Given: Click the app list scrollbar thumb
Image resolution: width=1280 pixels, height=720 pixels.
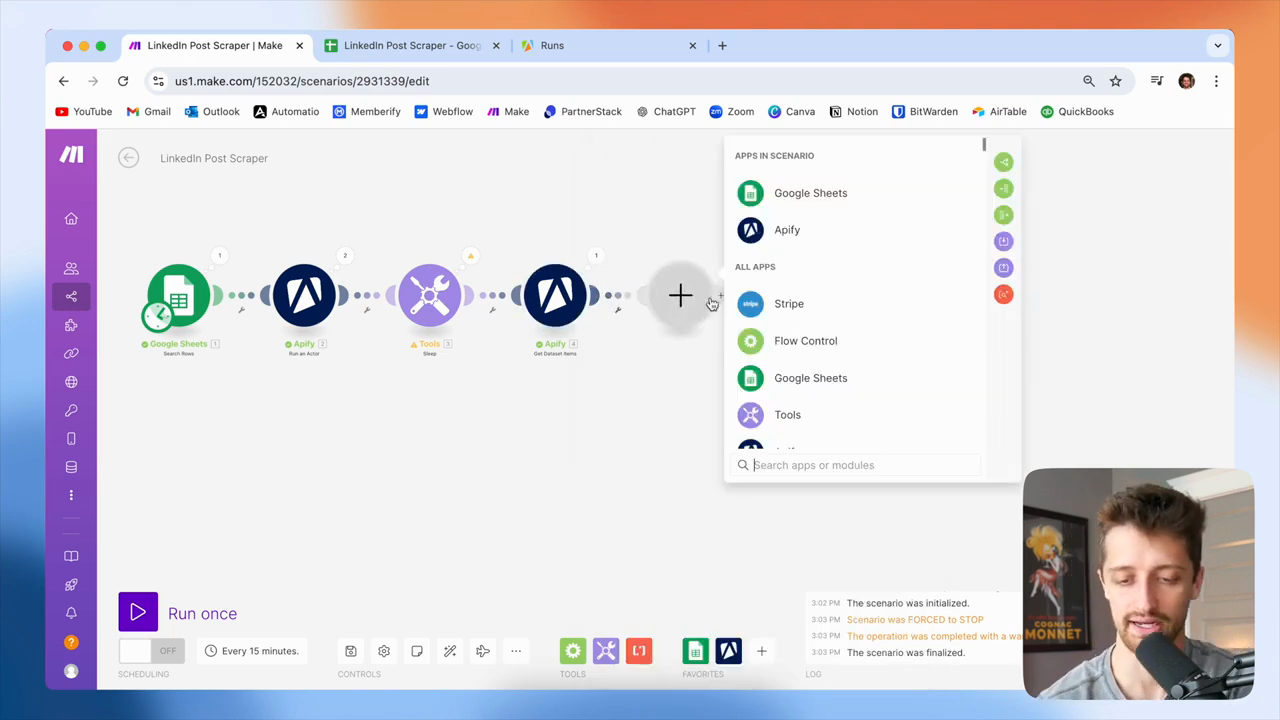Looking at the screenshot, I should 985,145.
